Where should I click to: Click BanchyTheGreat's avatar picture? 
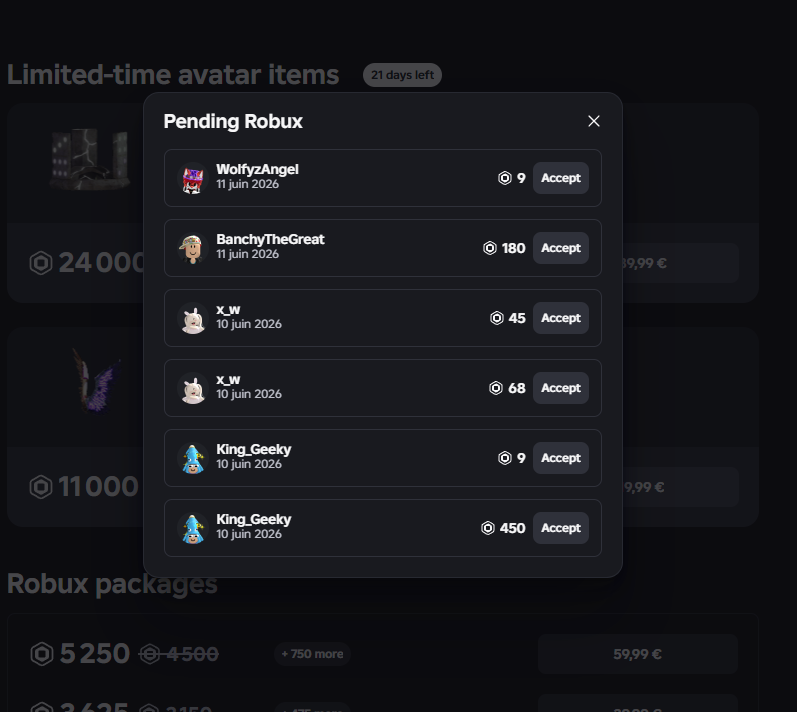tap(193, 248)
